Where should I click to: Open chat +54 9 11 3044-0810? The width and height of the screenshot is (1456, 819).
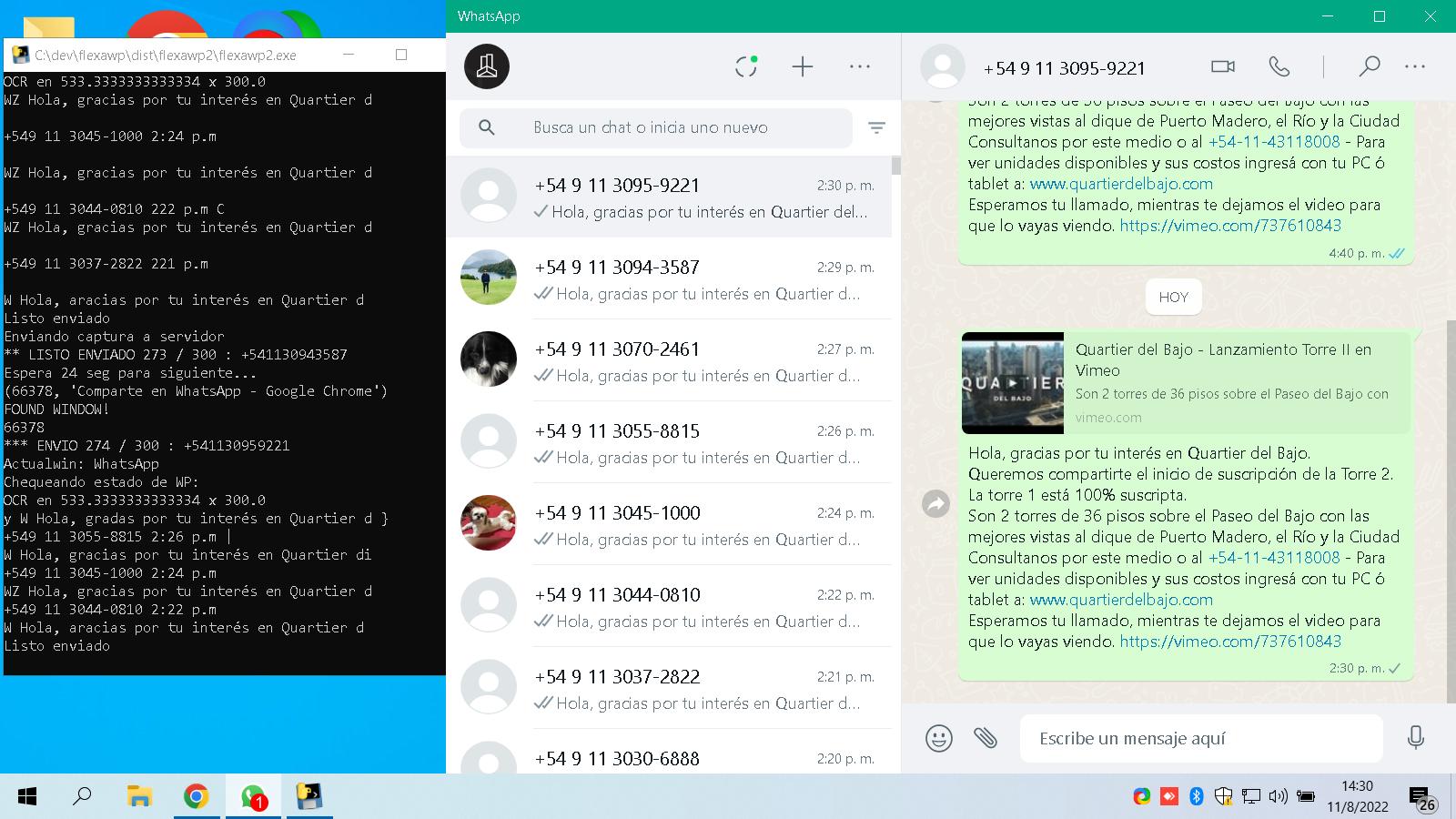[669, 606]
